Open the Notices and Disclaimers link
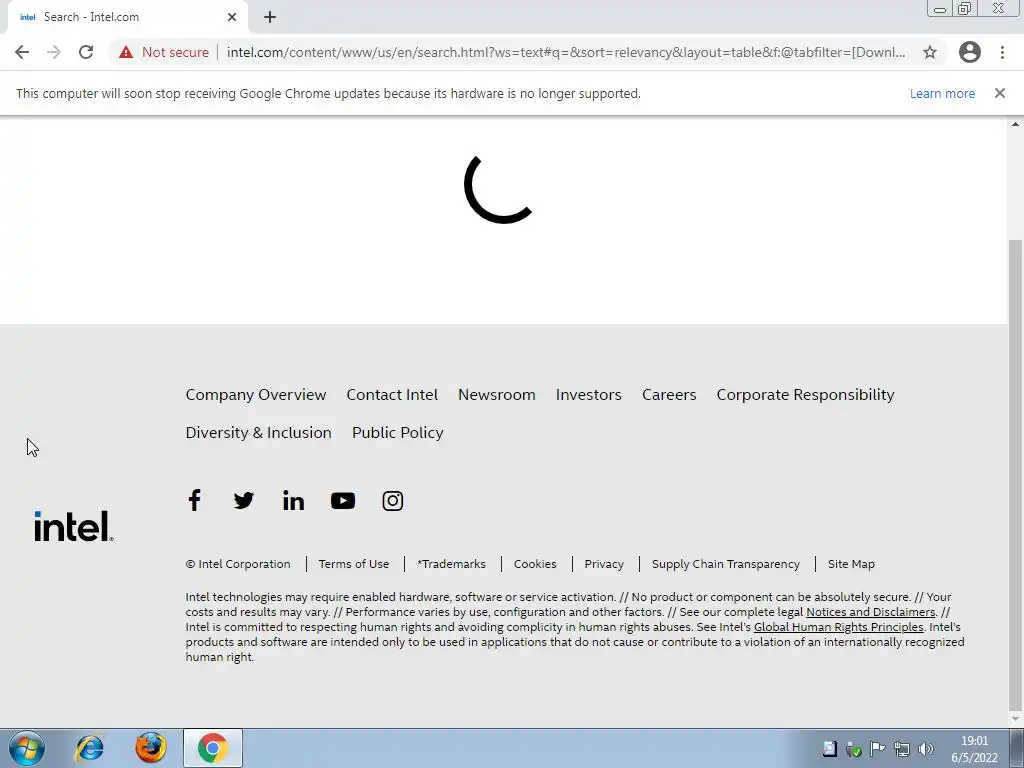This screenshot has height=768, width=1024. [871, 612]
